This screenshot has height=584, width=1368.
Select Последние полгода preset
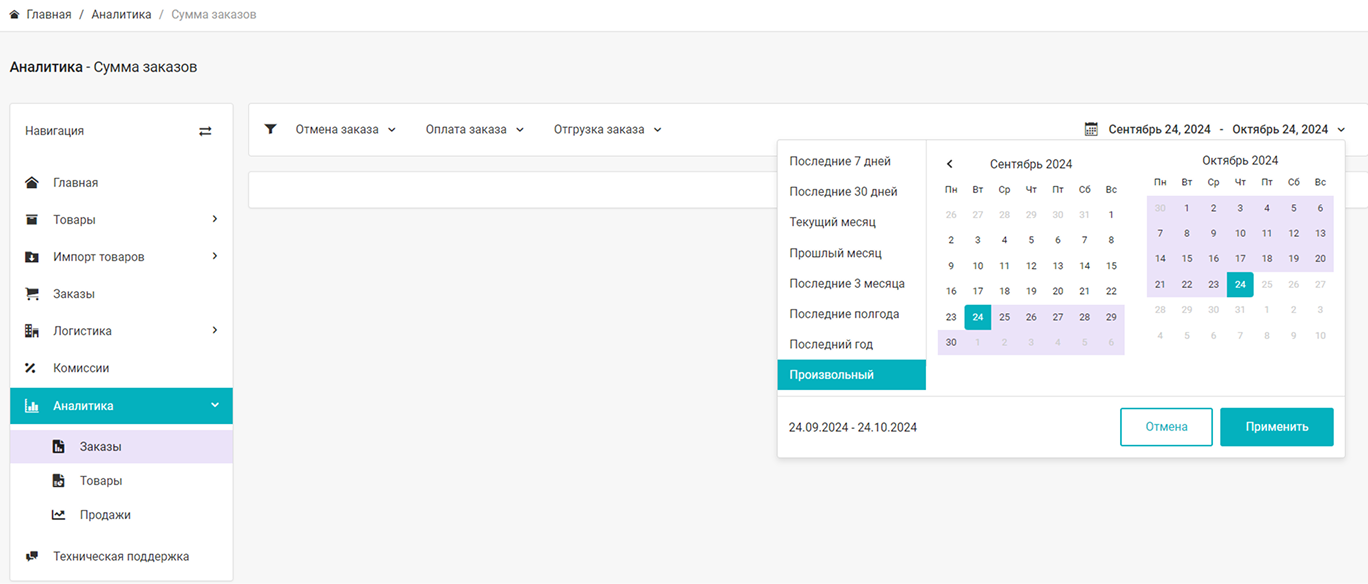coord(852,314)
